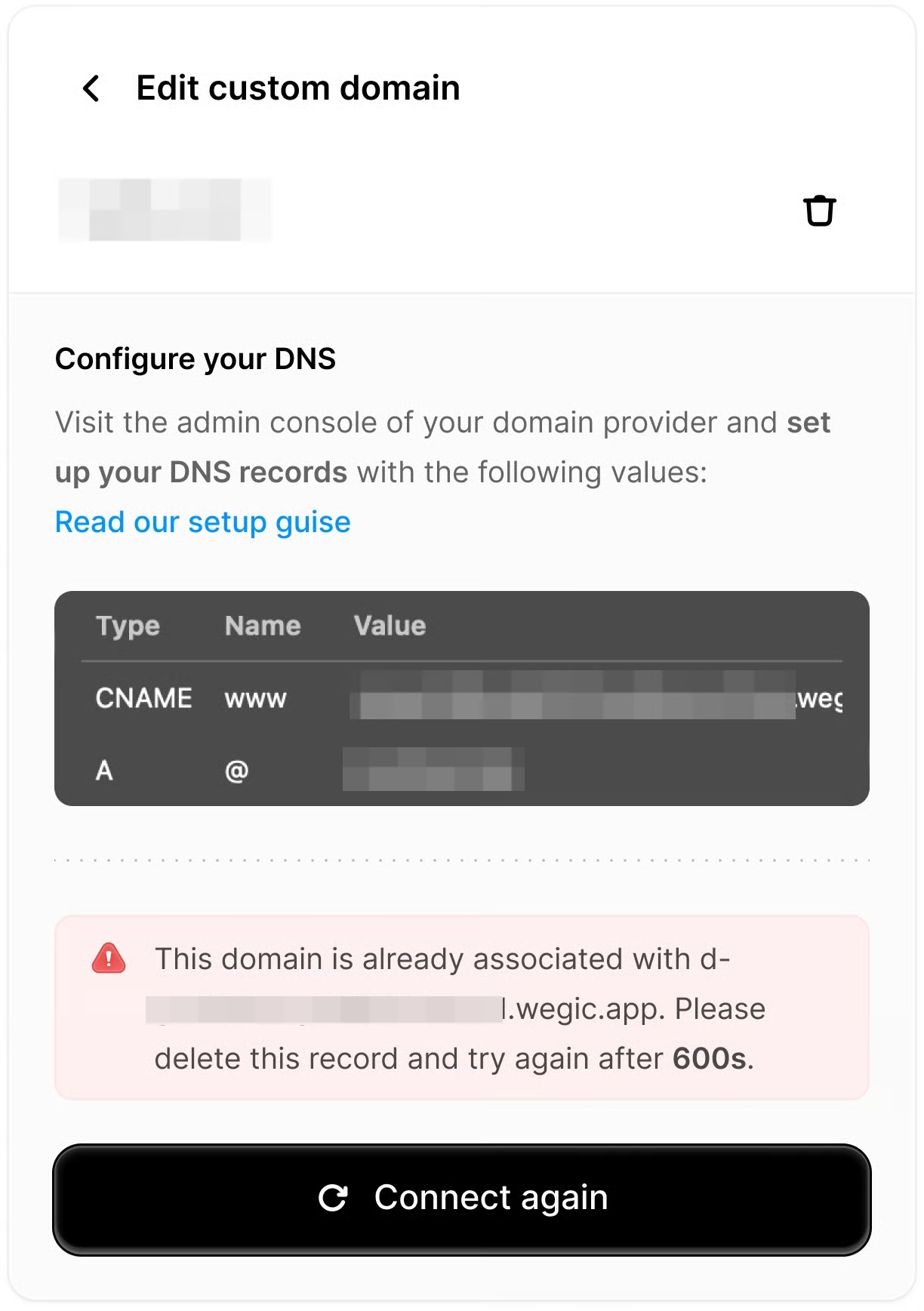Click the "Configure your DNS" heading
The height and width of the screenshot is (1311, 924).
[x=196, y=359]
